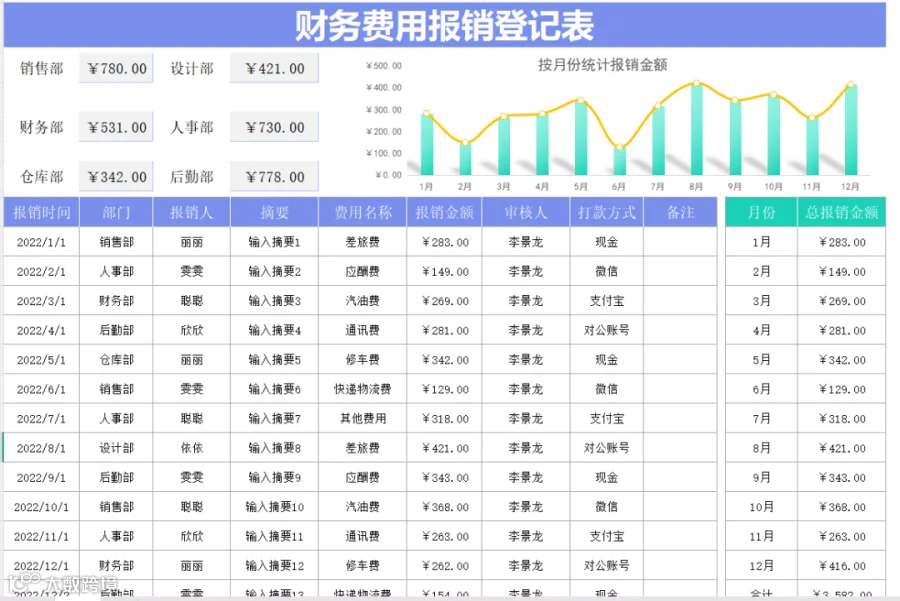
Task: Click 修车费 in the 2022/5/1 row
Action: click(363, 360)
